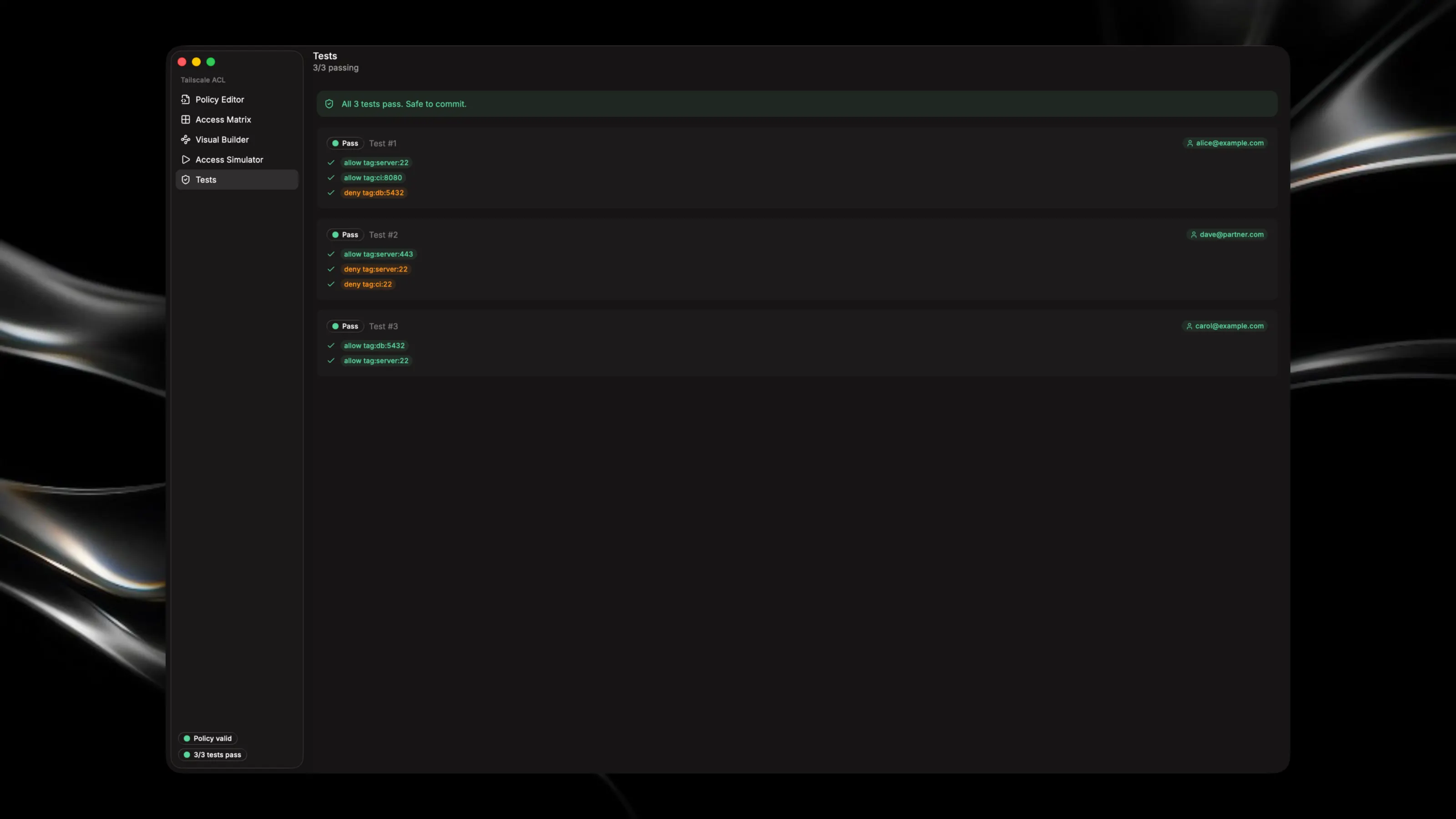Select the user icon next to carol@example.com

click(x=1189, y=326)
